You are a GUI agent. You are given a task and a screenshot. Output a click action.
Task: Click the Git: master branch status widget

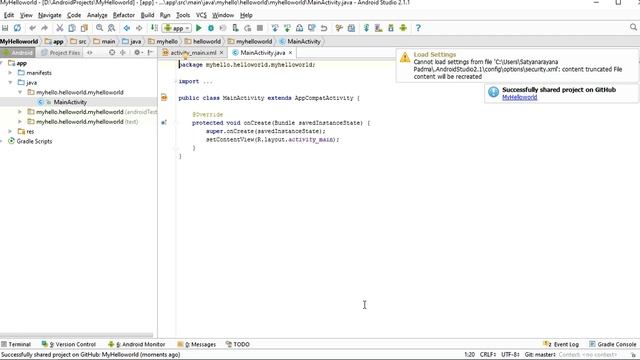540,355
